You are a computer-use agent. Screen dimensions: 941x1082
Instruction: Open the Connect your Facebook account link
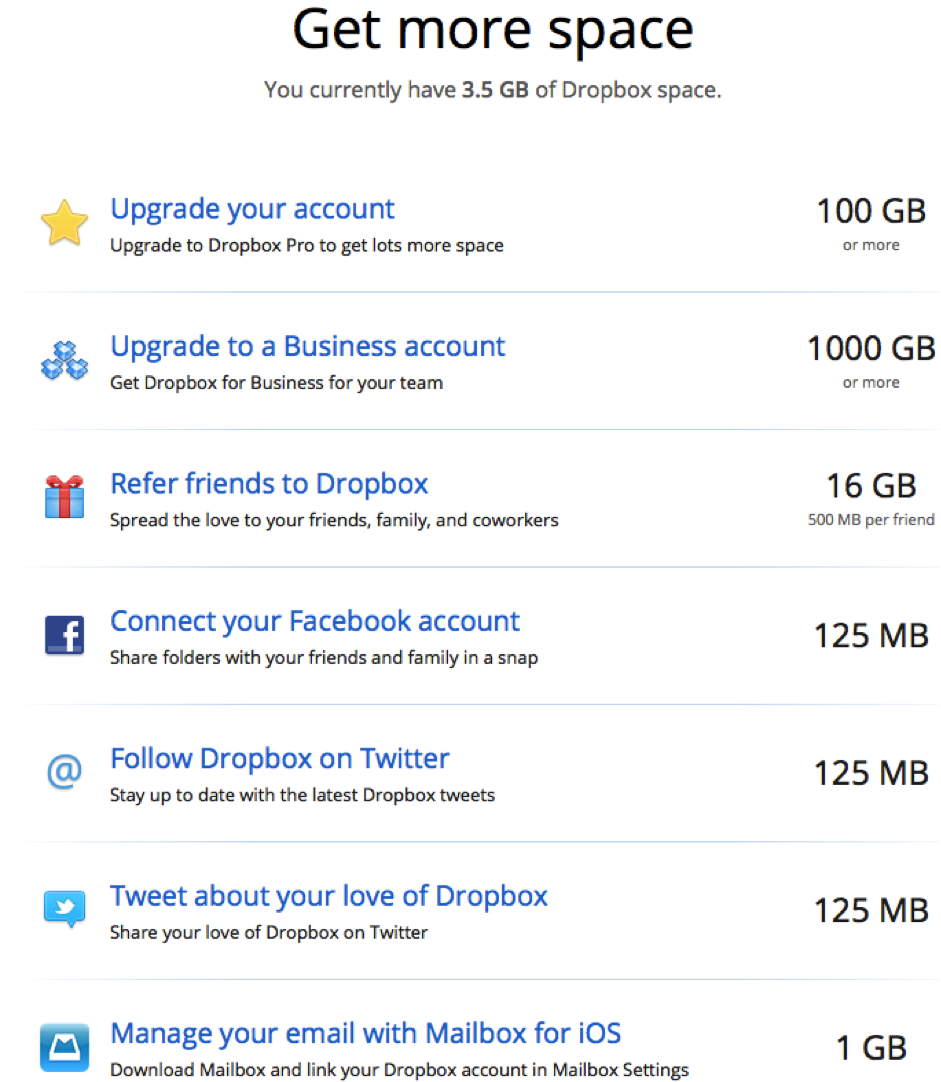coord(315,621)
